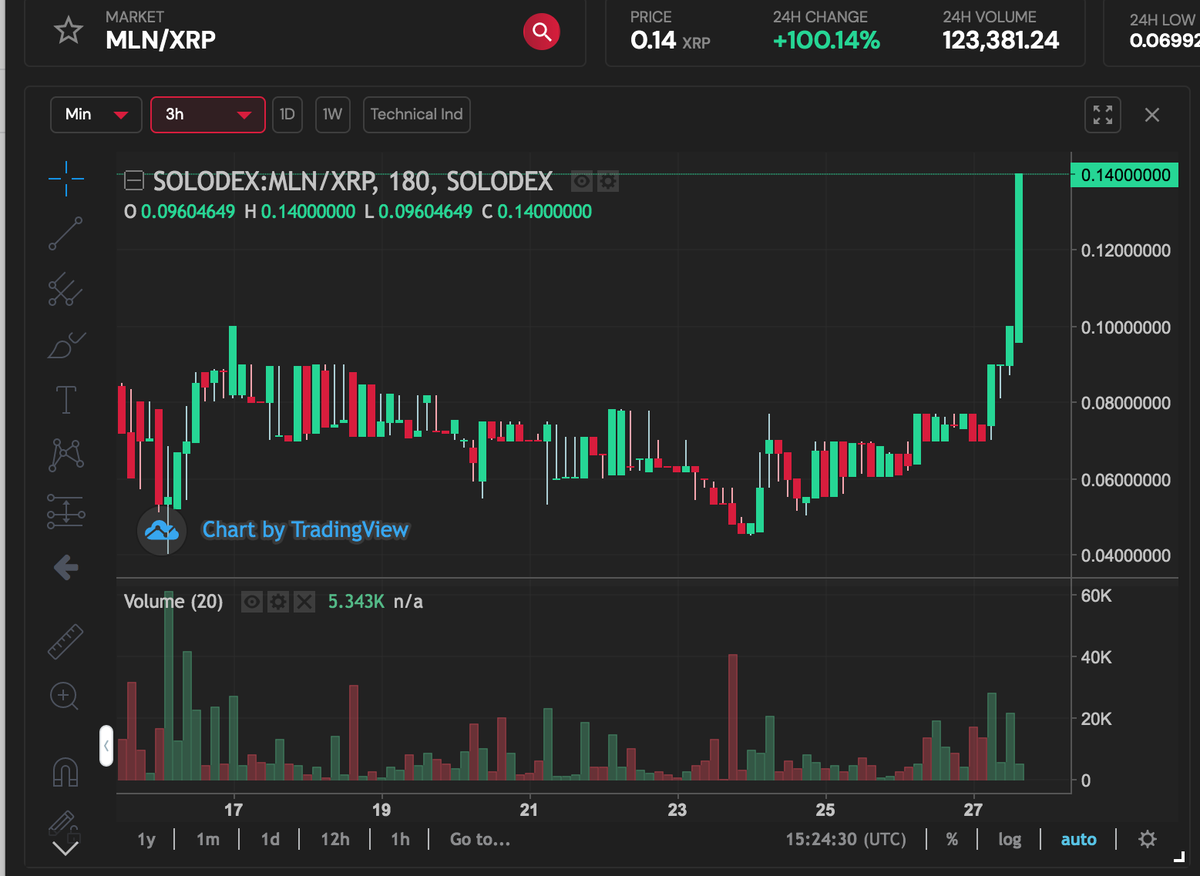This screenshot has height=876, width=1200.
Task: Select the long position prediction tool
Action: (65, 511)
